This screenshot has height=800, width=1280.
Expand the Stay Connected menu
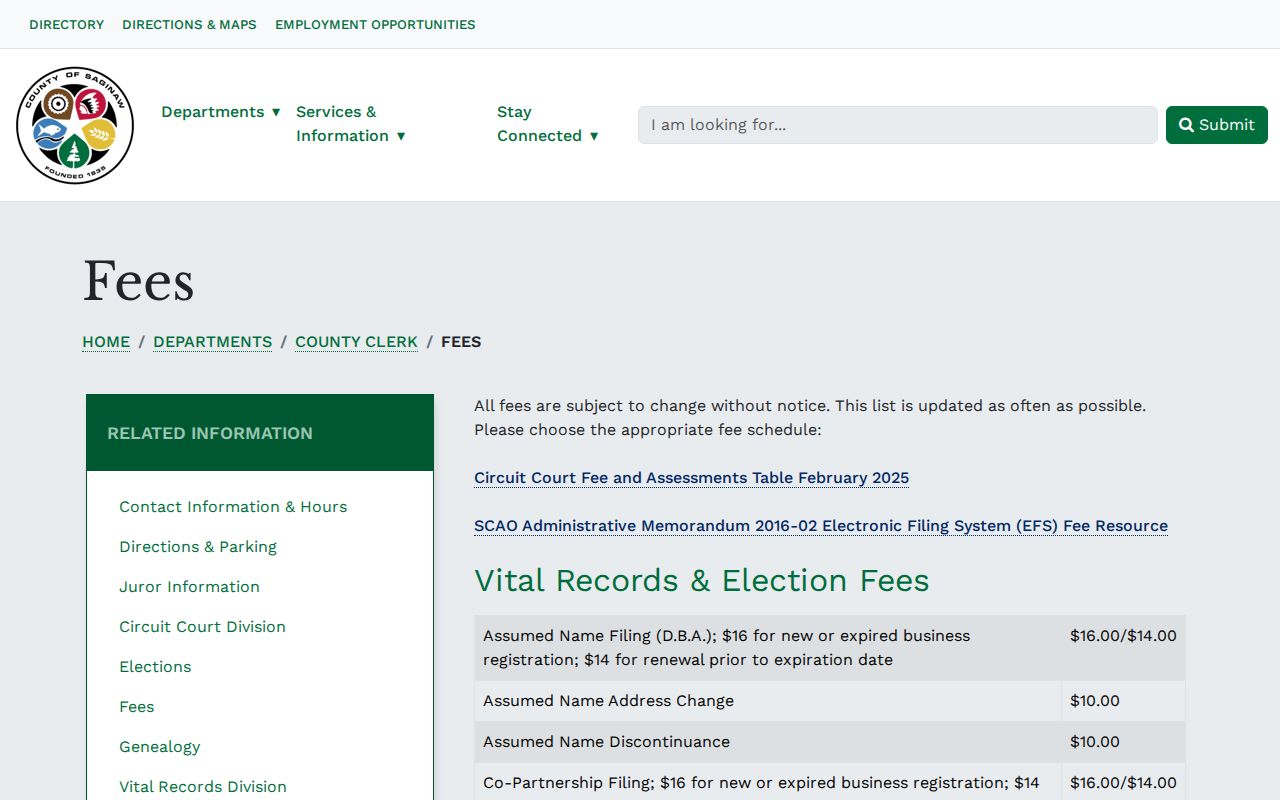pyautogui.click(x=548, y=124)
